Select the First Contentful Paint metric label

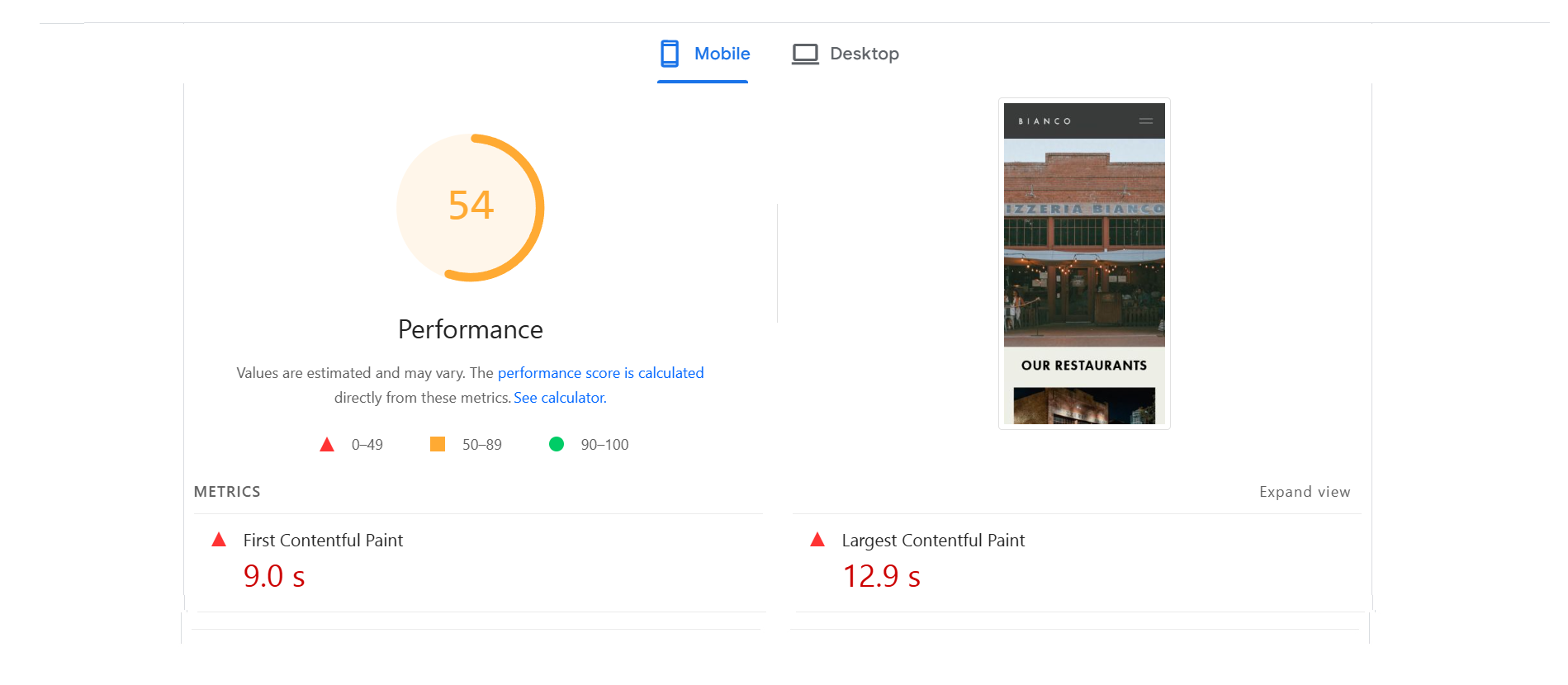click(x=323, y=541)
